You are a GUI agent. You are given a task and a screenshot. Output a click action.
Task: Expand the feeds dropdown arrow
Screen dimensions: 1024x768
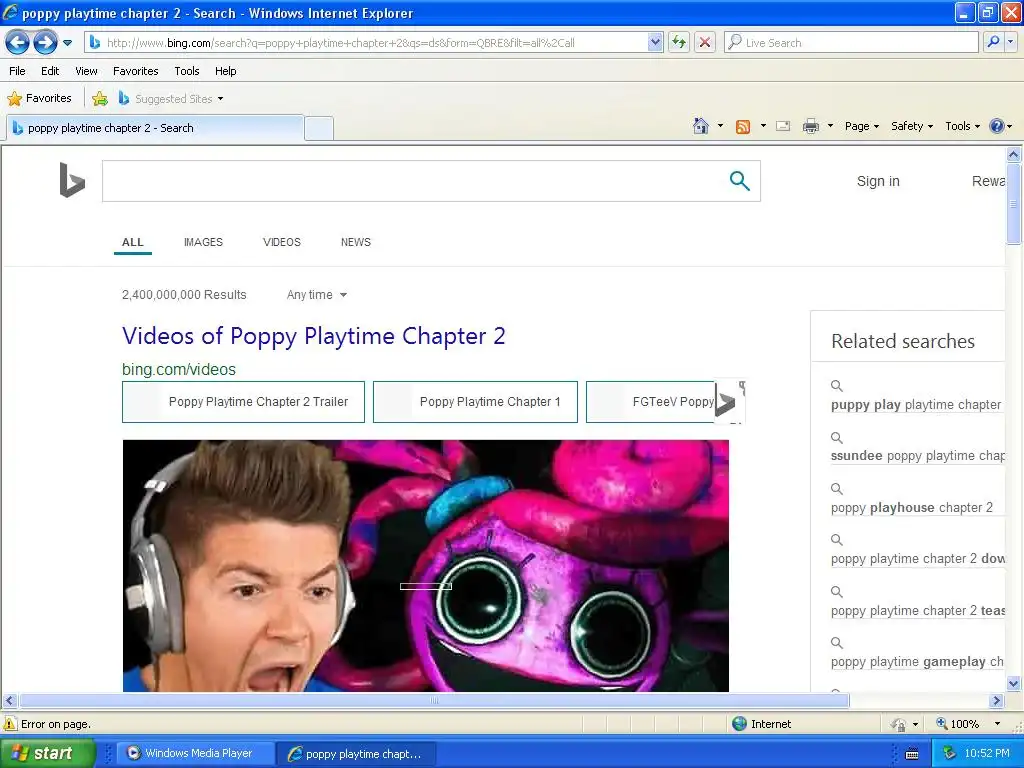pyautogui.click(x=763, y=126)
